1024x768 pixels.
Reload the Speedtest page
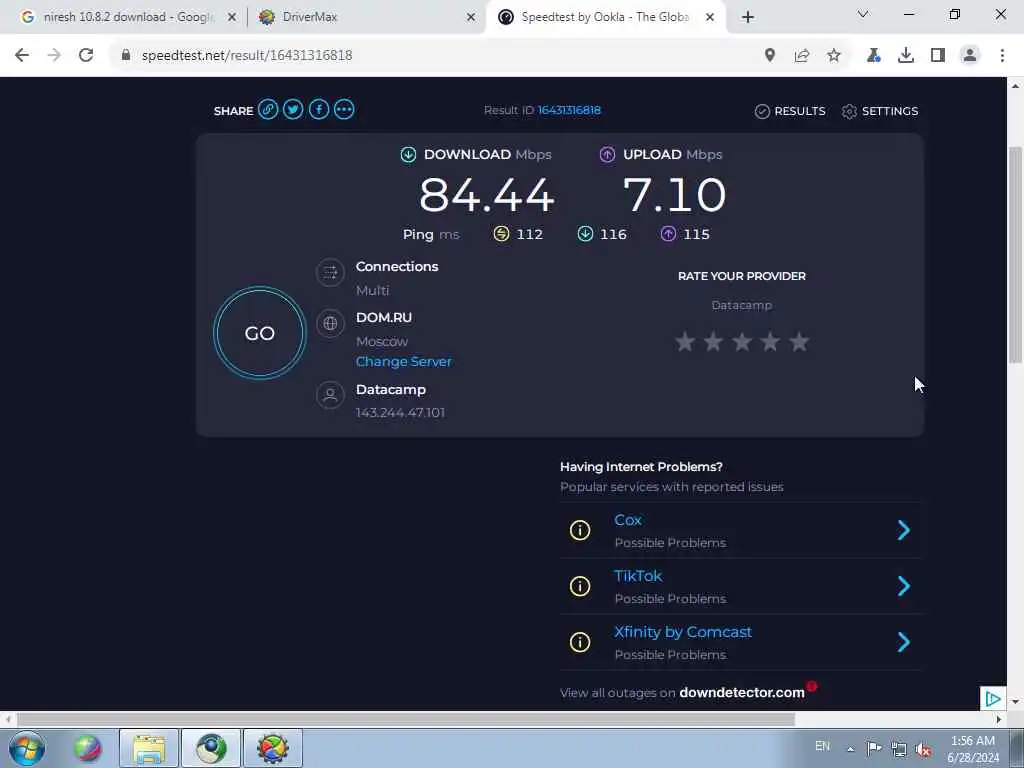pos(86,56)
